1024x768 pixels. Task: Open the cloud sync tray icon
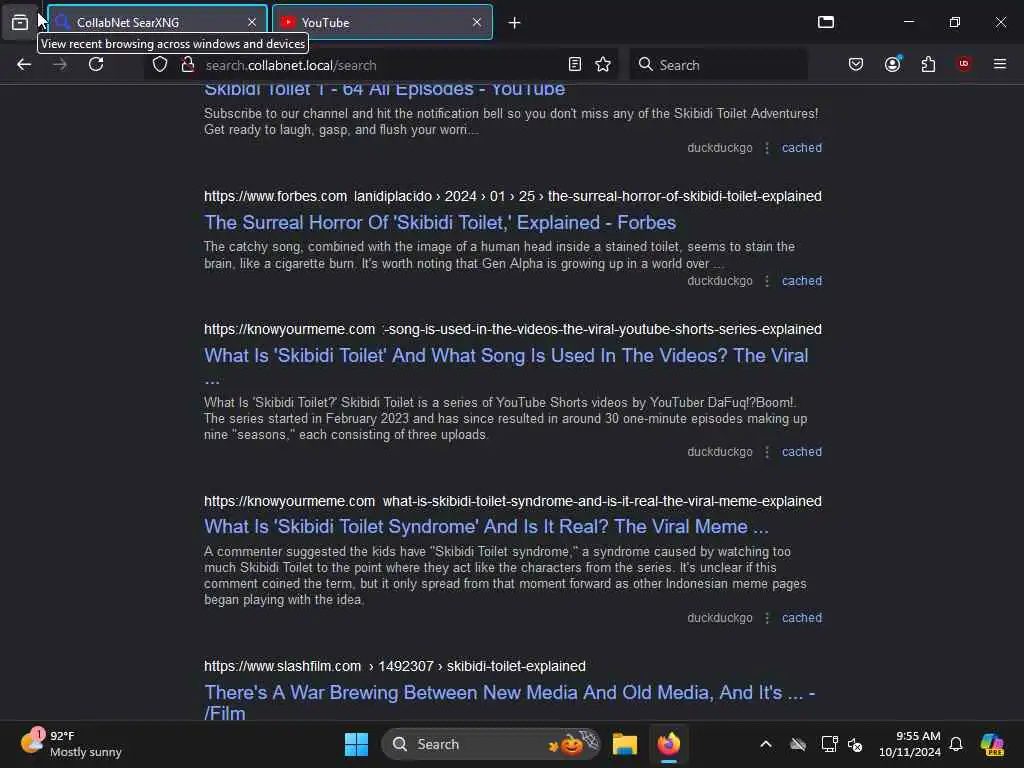(x=798, y=744)
